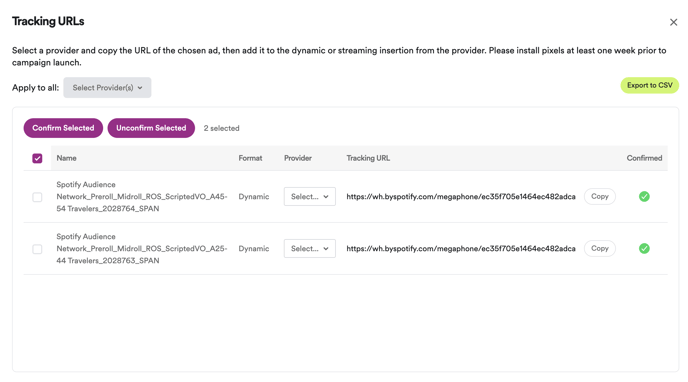This screenshot has width=688, height=382.
Task: Click green confirmed checkmark for A25-44 Travelers row
Action: 644,249
